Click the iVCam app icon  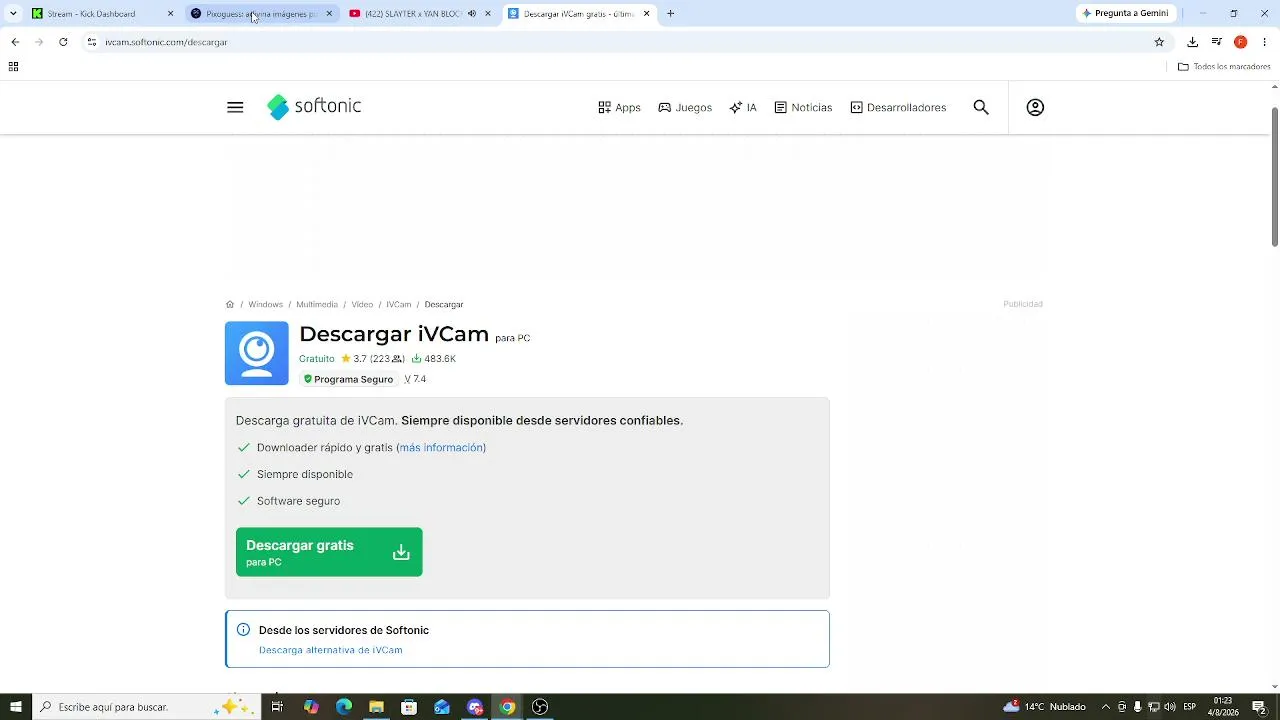click(257, 353)
